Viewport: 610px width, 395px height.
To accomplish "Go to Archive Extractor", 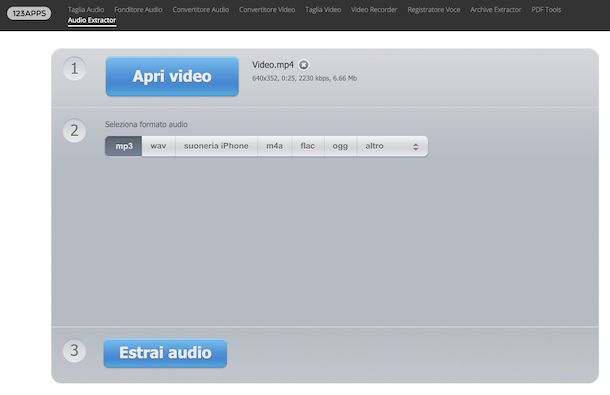I will (x=496, y=10).
